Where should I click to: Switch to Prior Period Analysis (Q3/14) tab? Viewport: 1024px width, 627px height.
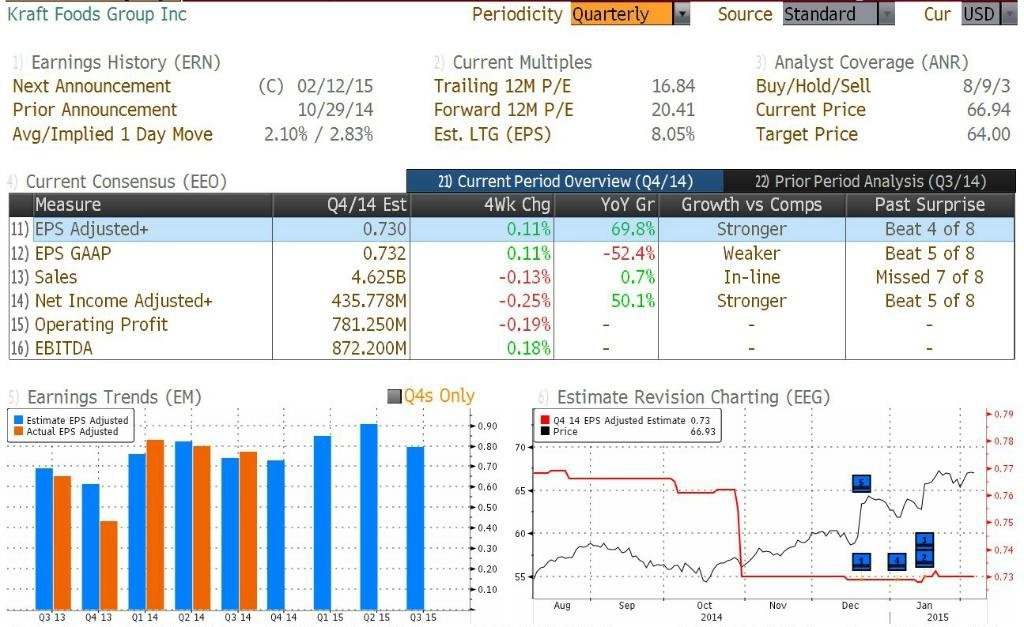tap(870, 181)
